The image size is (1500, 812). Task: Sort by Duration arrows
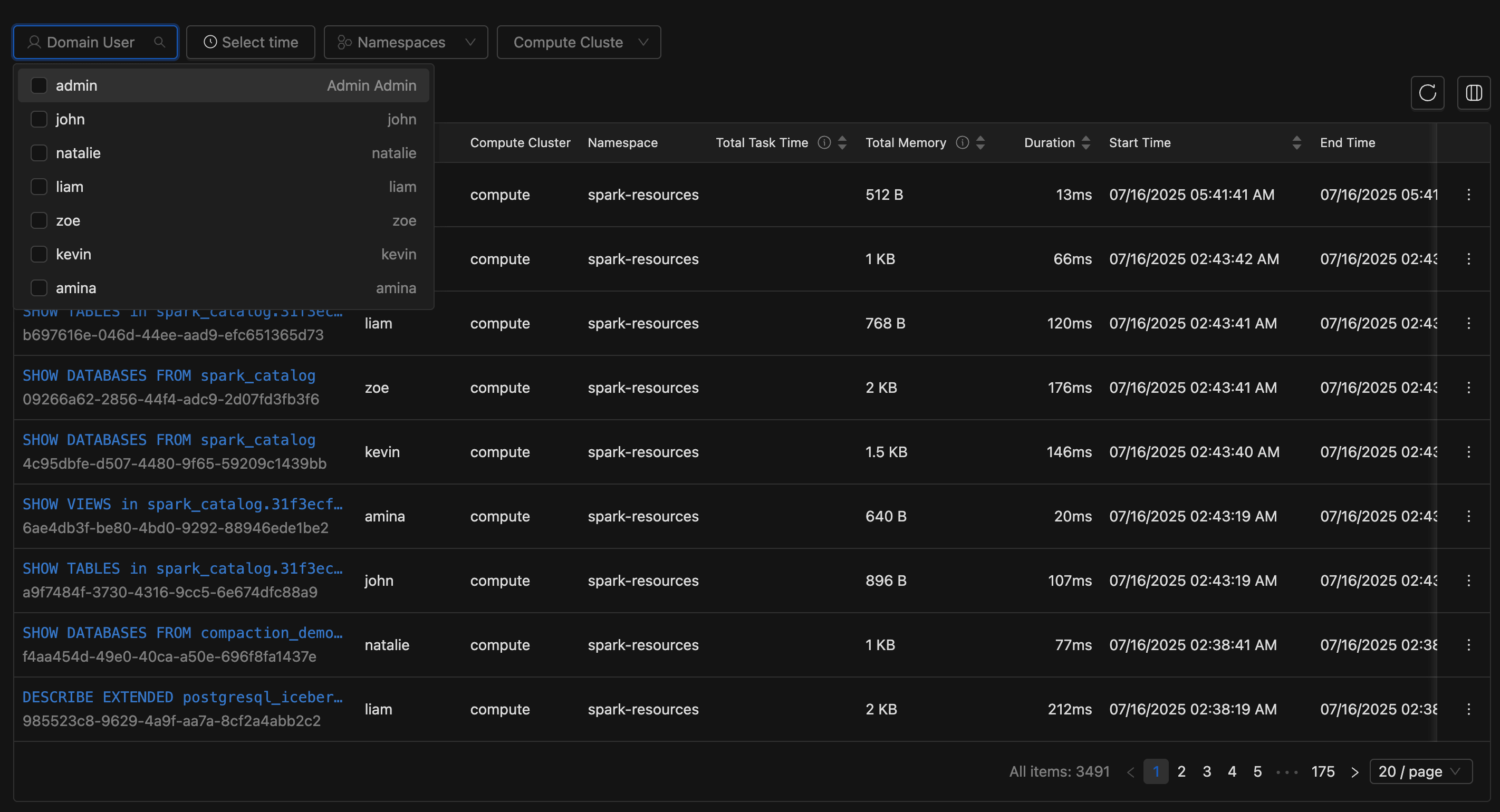tap(1085, 142)
